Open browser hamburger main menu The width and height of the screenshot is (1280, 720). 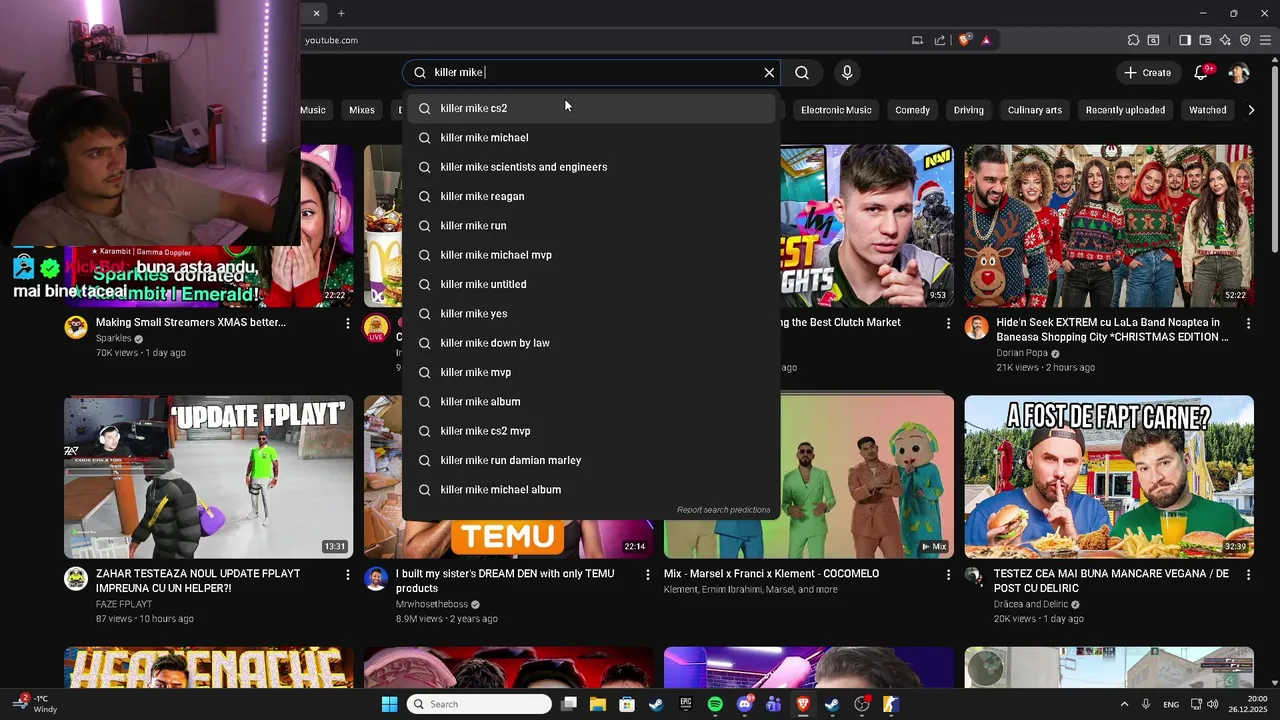pyautogui.click(x=1266, y=40)
